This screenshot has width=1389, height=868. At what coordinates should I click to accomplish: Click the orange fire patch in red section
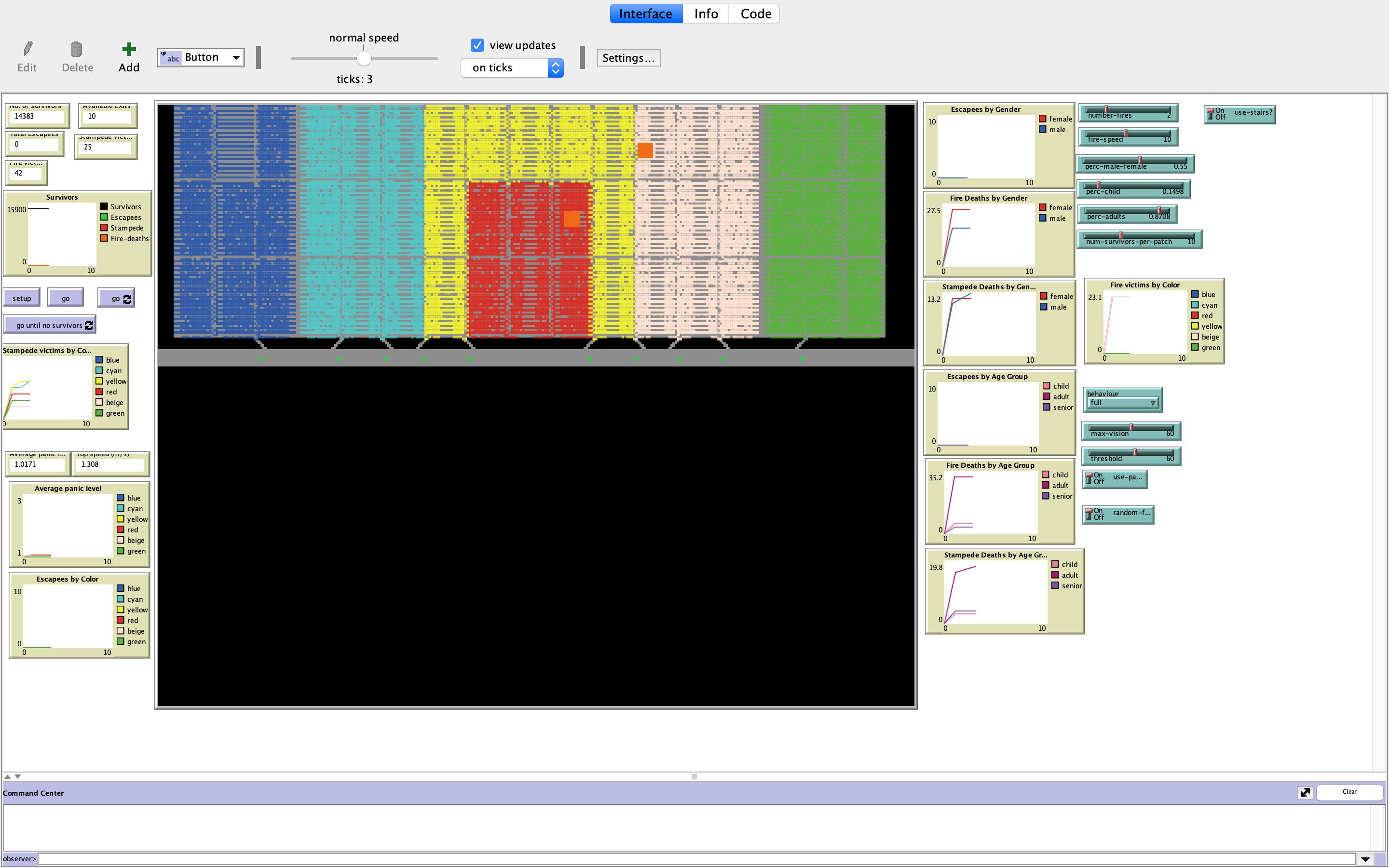(x=572, y=219)
